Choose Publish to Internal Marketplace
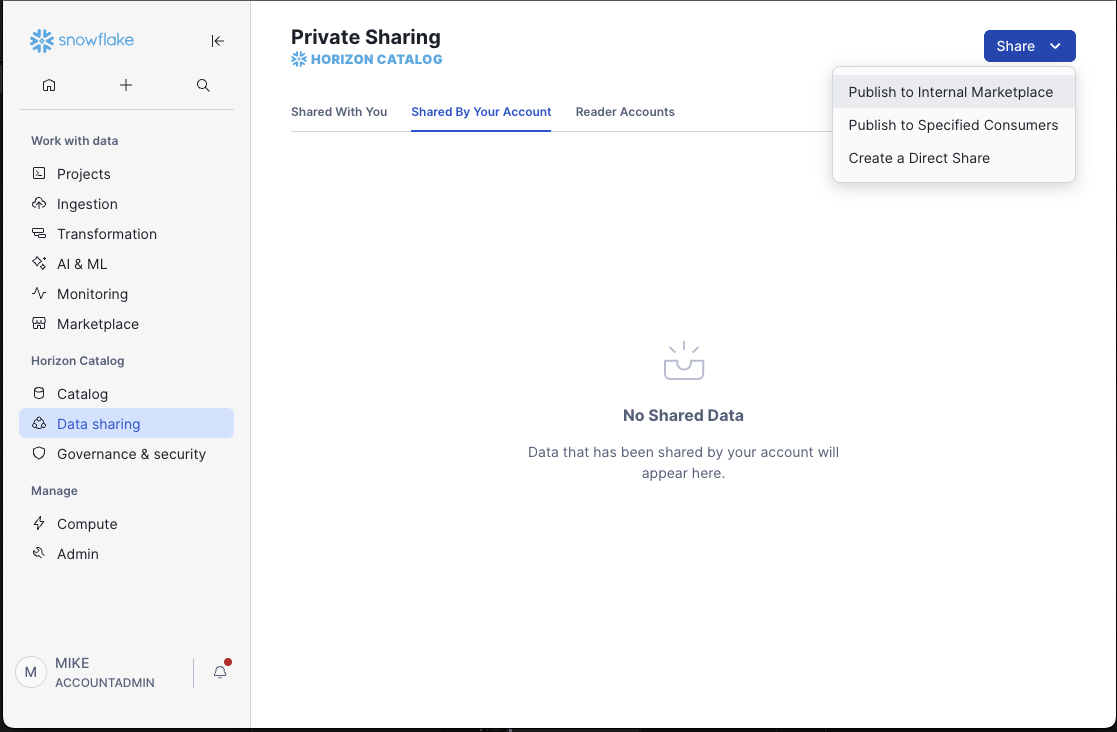Viewport: 1117px width, 732px height. (953, 92)
